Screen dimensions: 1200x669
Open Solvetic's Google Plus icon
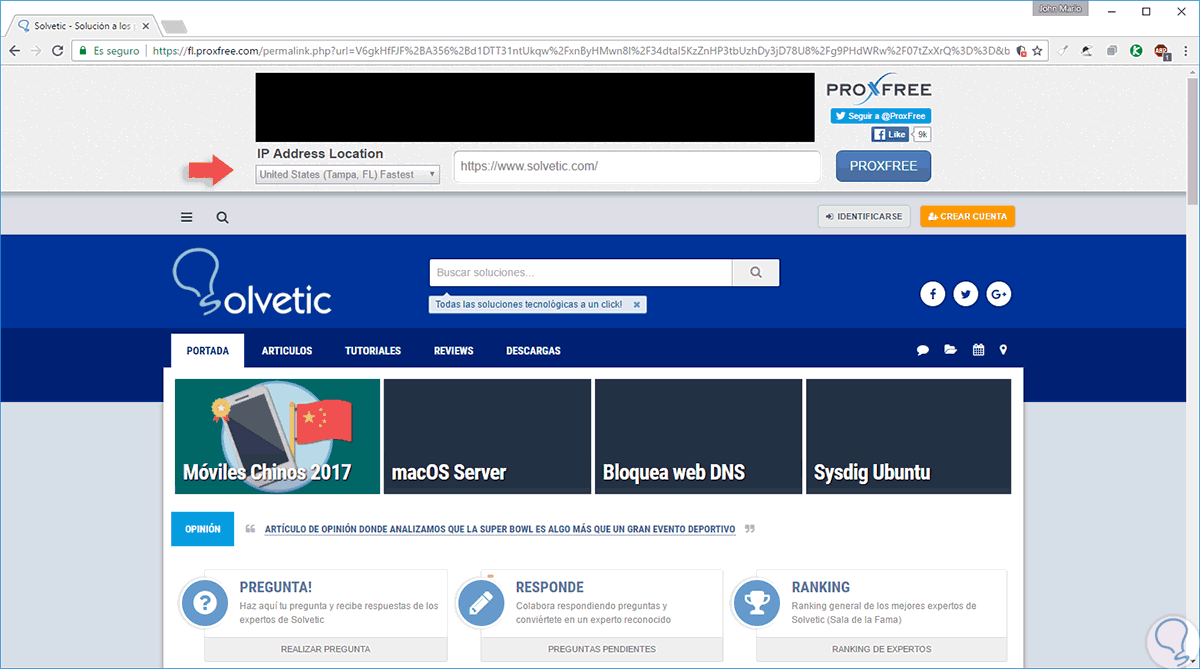click(998, 294)
